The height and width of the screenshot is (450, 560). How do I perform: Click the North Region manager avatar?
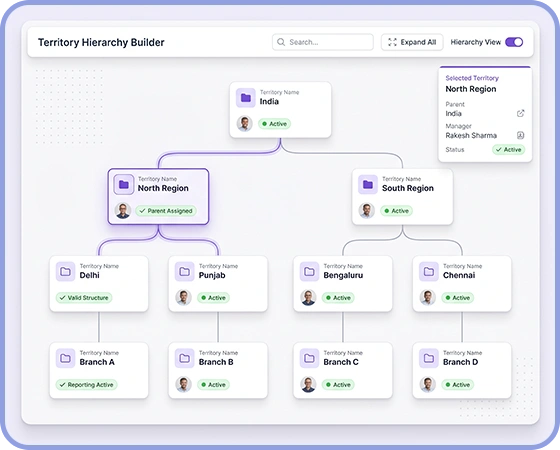(123, 211)
